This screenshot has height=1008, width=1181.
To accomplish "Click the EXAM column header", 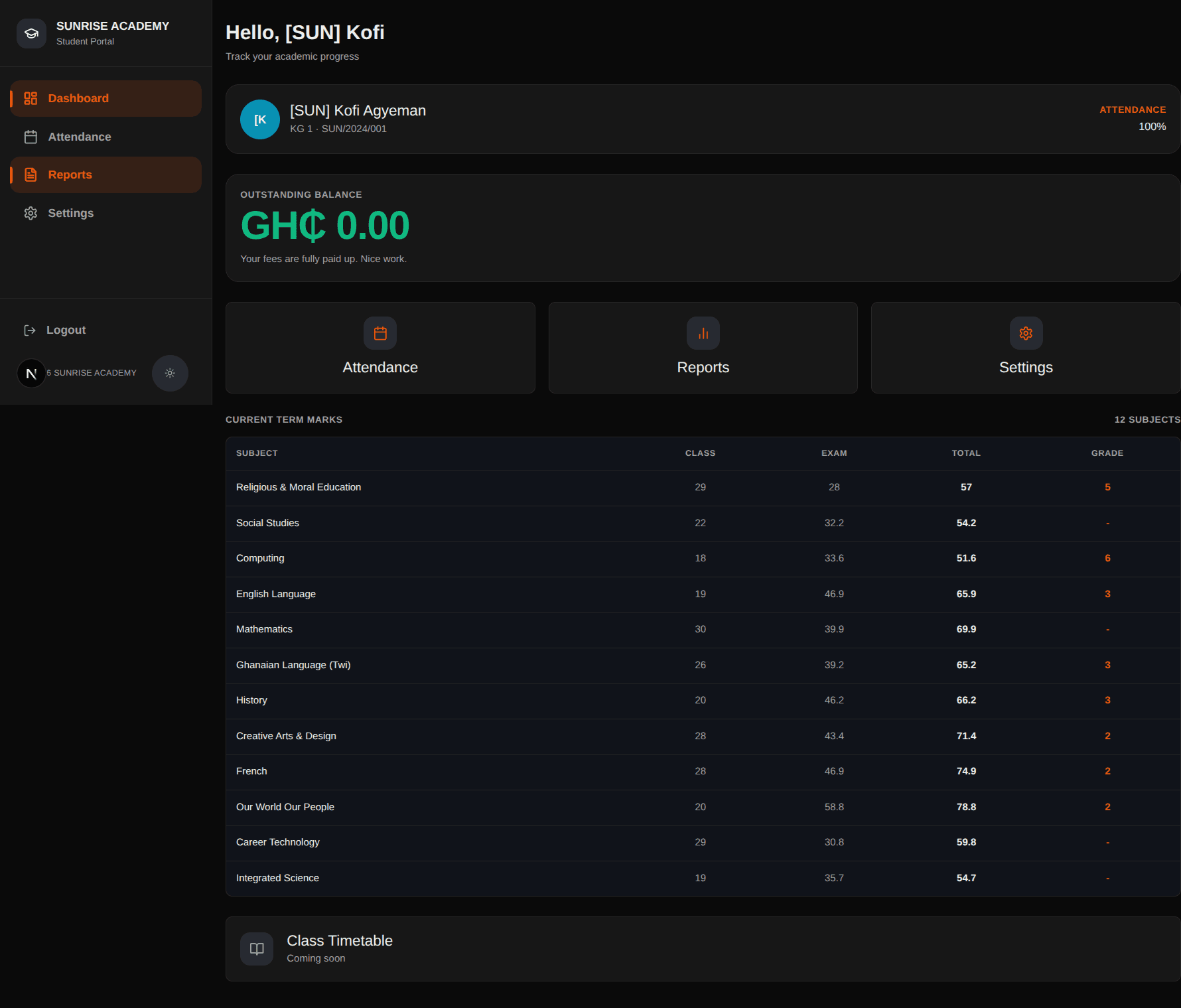I will [x=834, y=453].
